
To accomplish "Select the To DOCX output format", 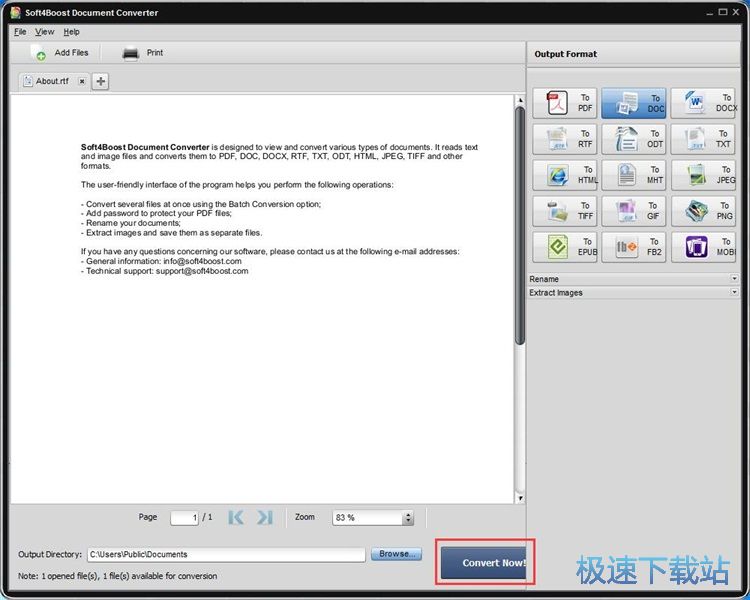I will pyautogui.click(x=704, y=103).
